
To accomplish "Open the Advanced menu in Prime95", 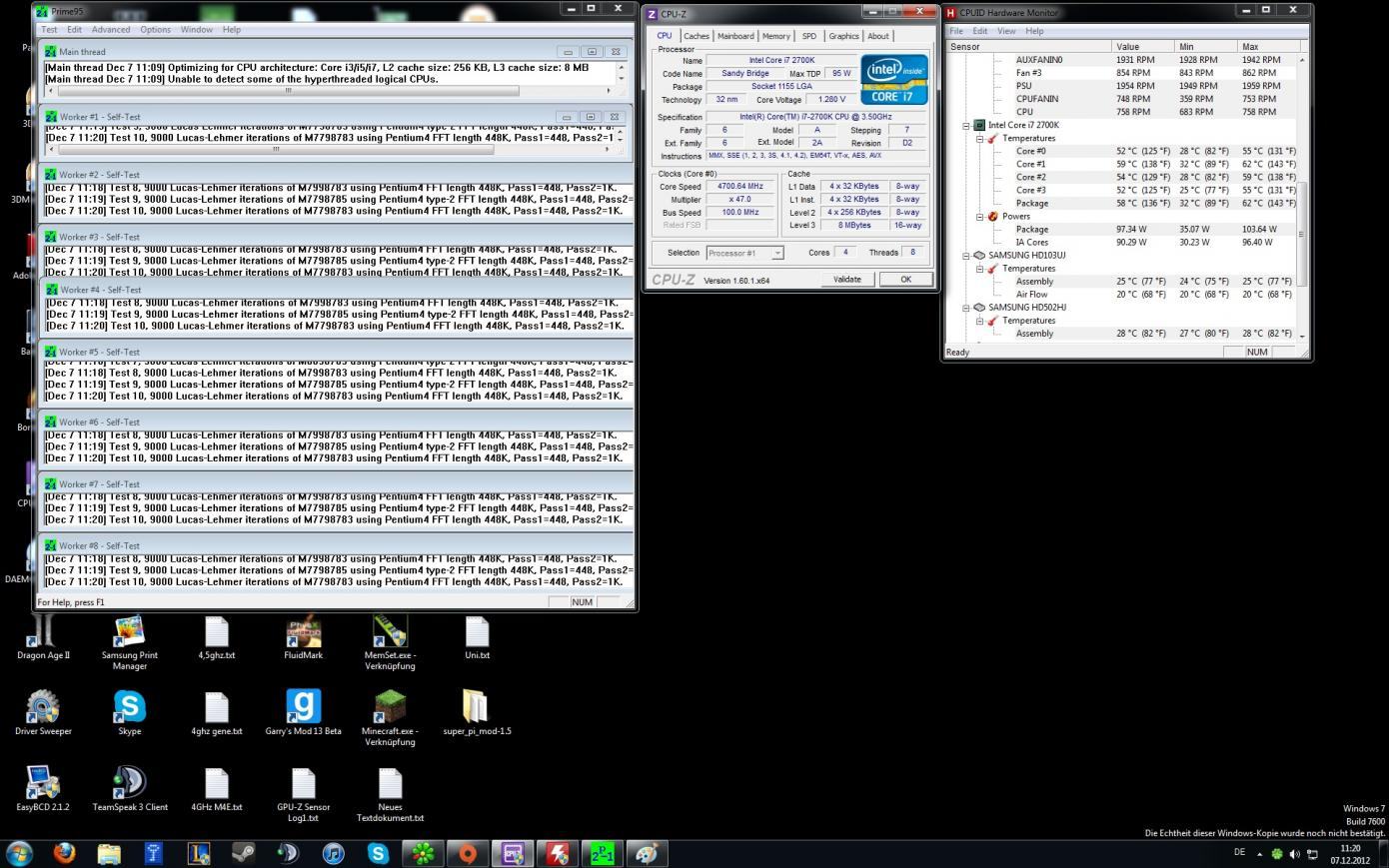I will (111, 30).
